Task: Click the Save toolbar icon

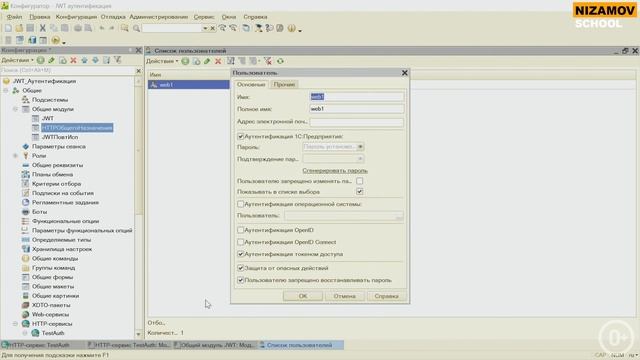Action: pyautogui.click(x=30, y=28)
